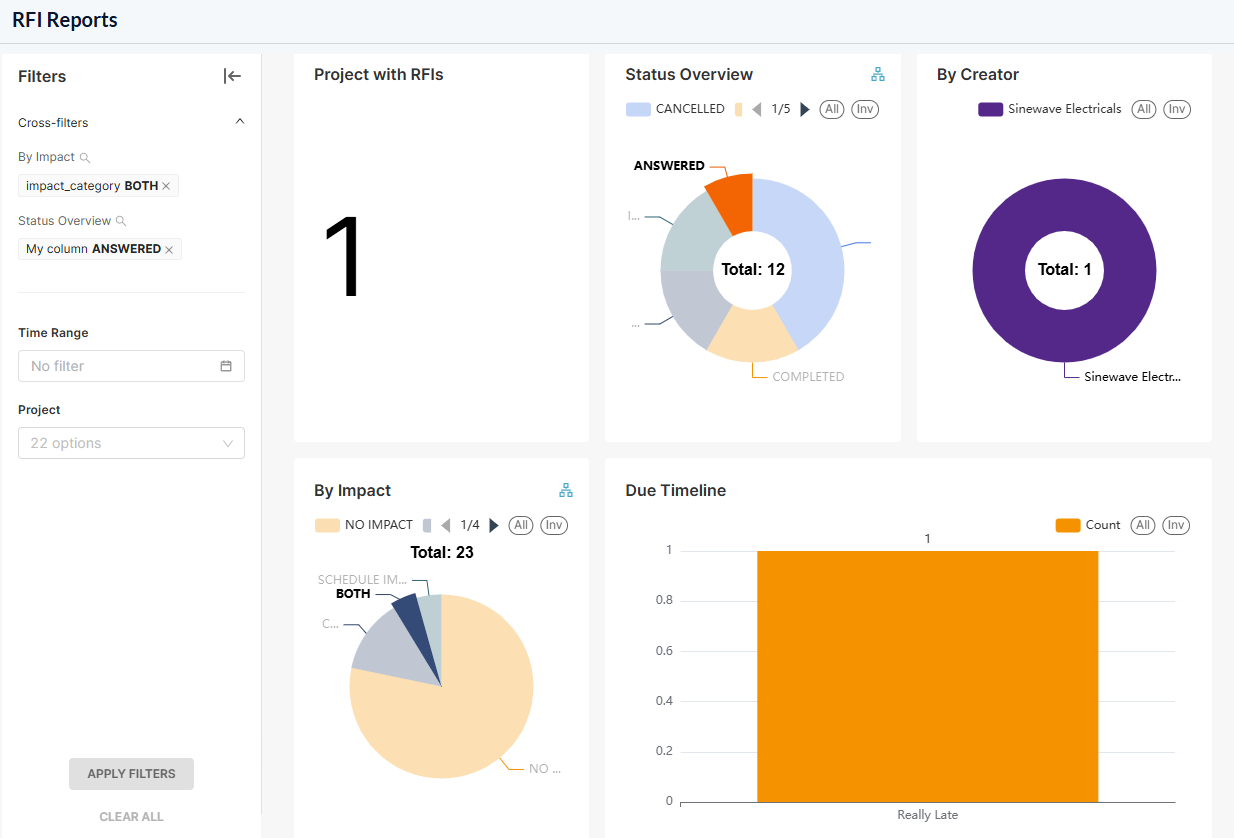Click the search icon beside Status Overview filter
The width and height of the screenshot is (1234, 838).
coord(121,221)
